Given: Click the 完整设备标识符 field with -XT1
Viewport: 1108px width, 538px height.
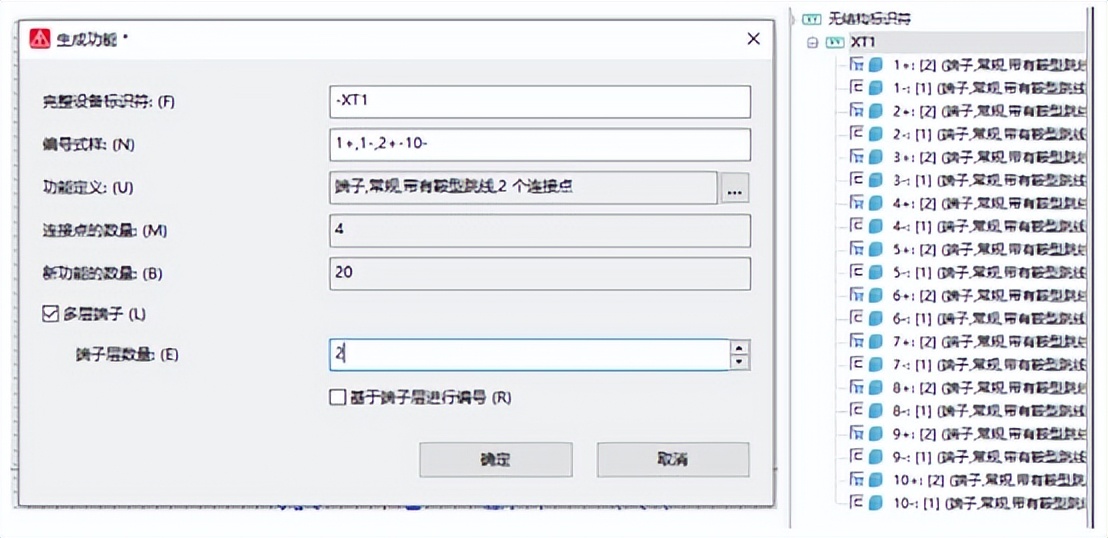Looking at the screenshot, I should (540, 101).
